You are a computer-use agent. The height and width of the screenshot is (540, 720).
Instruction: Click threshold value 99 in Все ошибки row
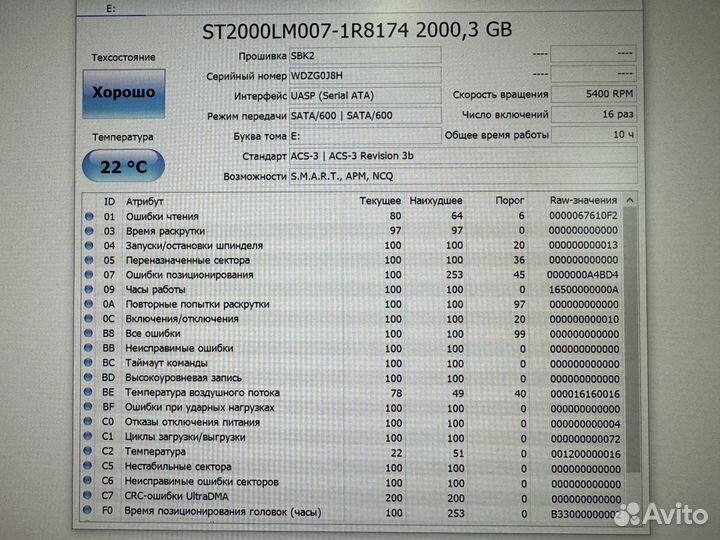519,334
